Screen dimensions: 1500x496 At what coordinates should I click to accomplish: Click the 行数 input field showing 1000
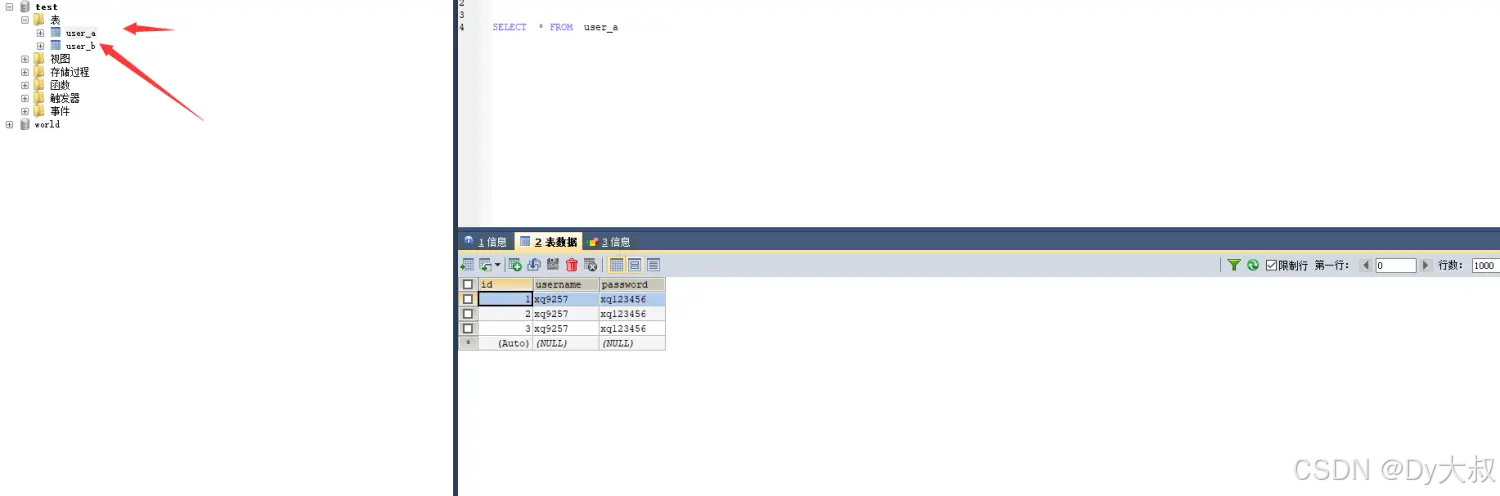(1484, 265)
